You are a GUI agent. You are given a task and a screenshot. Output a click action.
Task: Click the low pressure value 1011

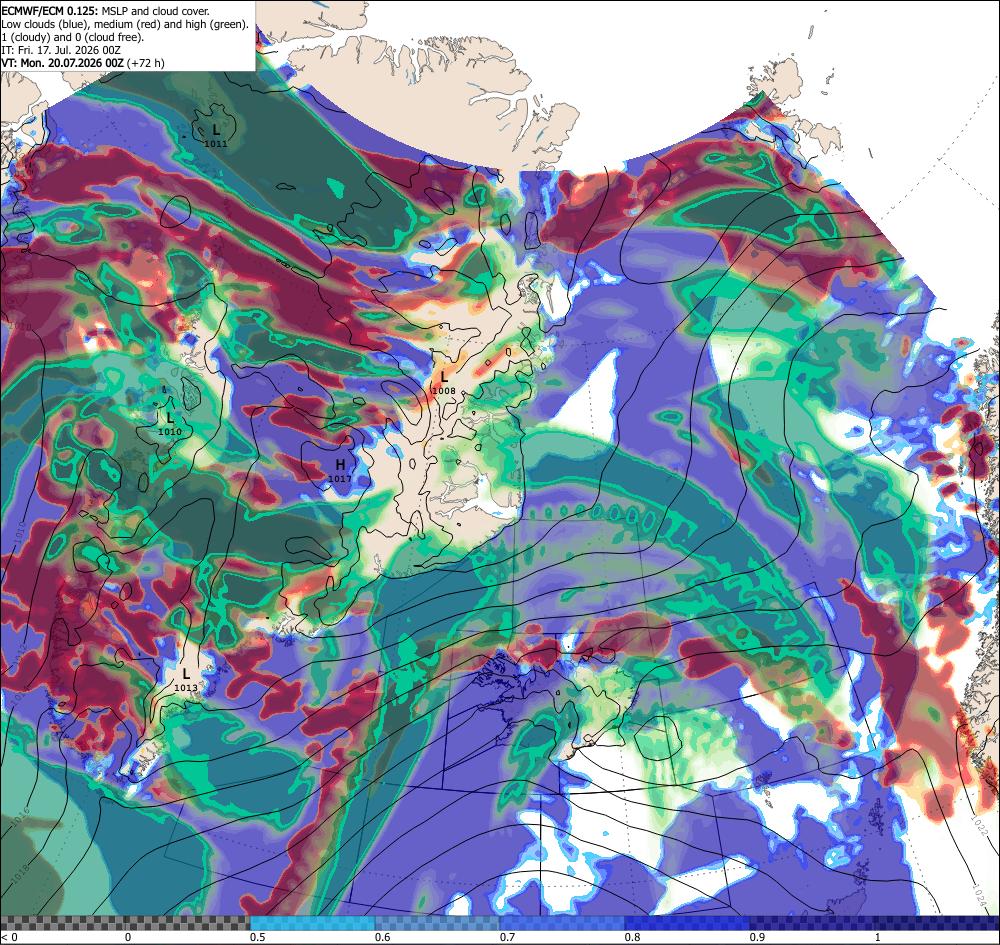216,143
